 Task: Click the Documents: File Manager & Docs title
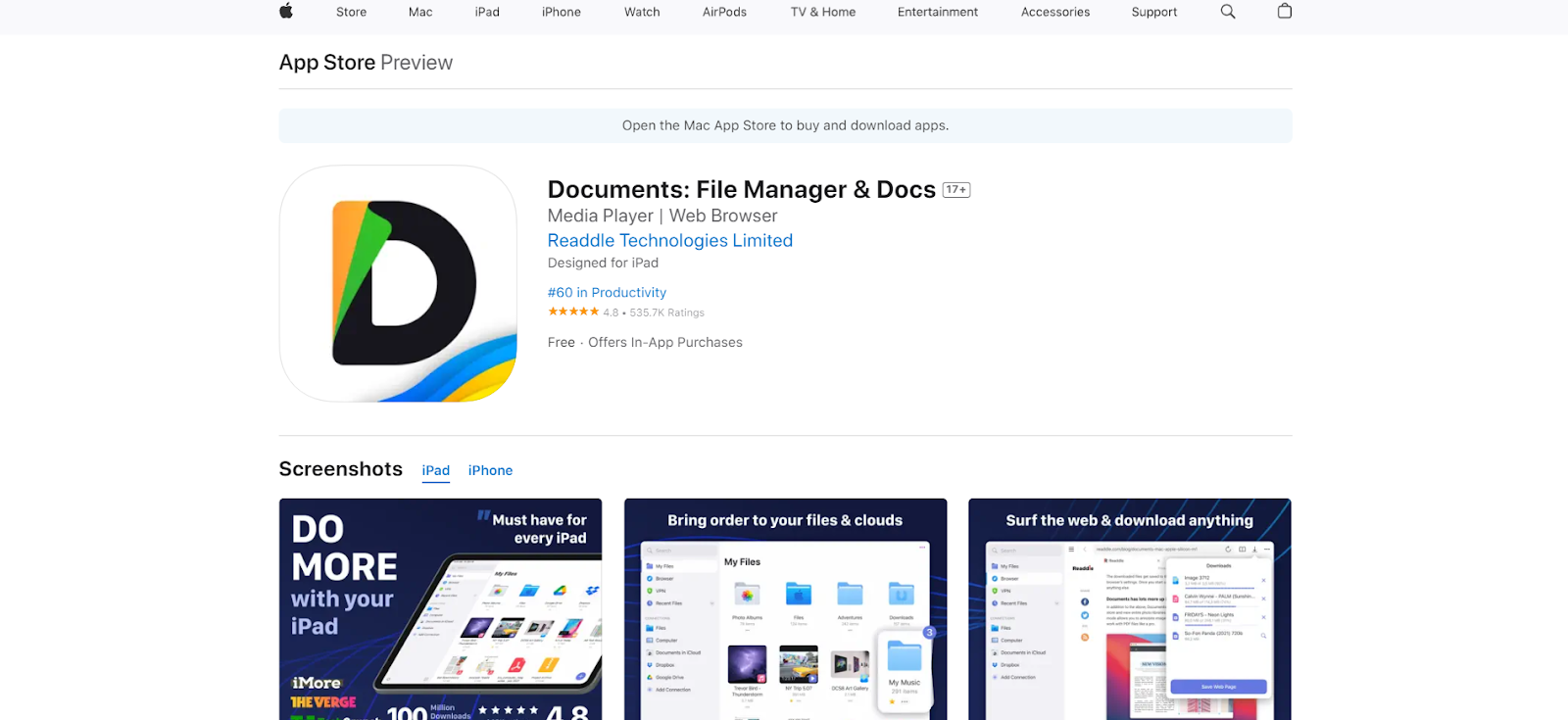pos(742,189)
